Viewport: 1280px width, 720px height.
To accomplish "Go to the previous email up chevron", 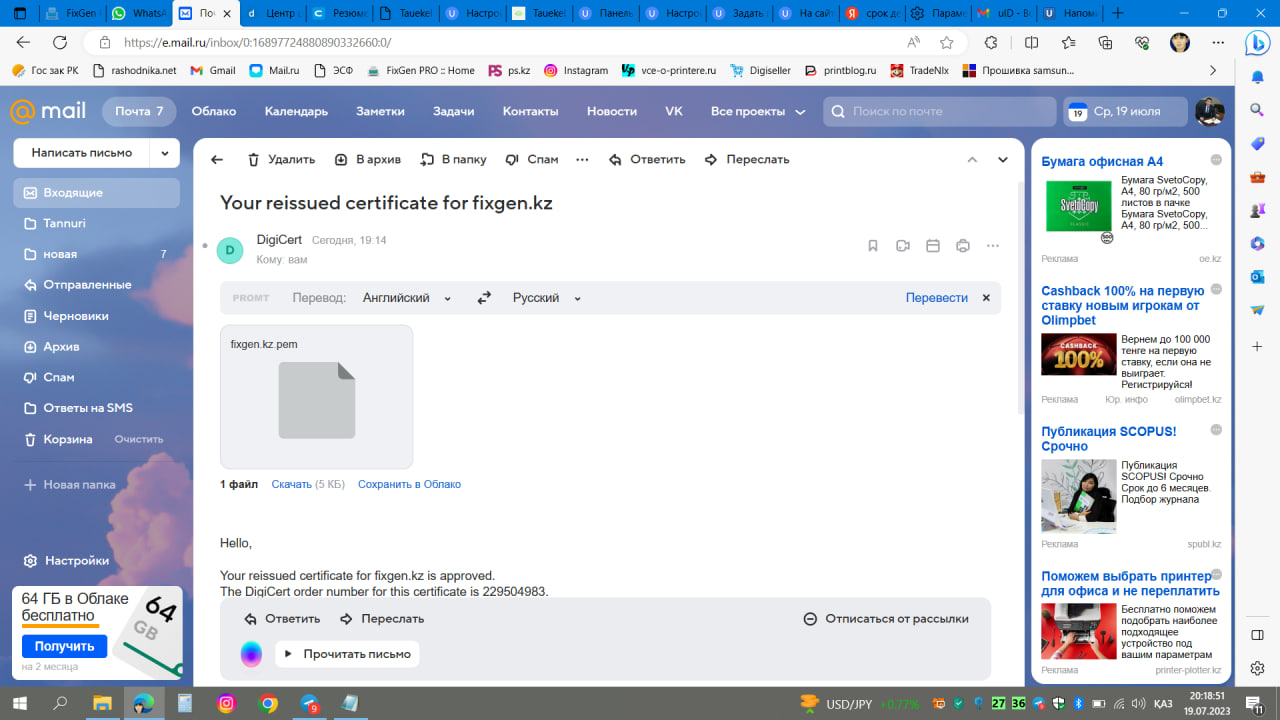I will 972,160.
